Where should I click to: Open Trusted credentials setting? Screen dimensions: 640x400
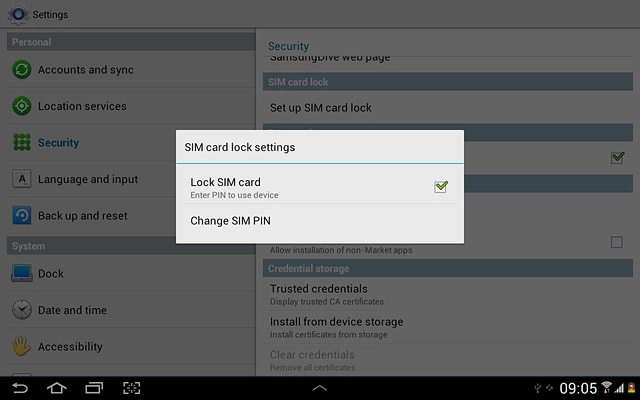pyautogui.click(x=318, y=289)
